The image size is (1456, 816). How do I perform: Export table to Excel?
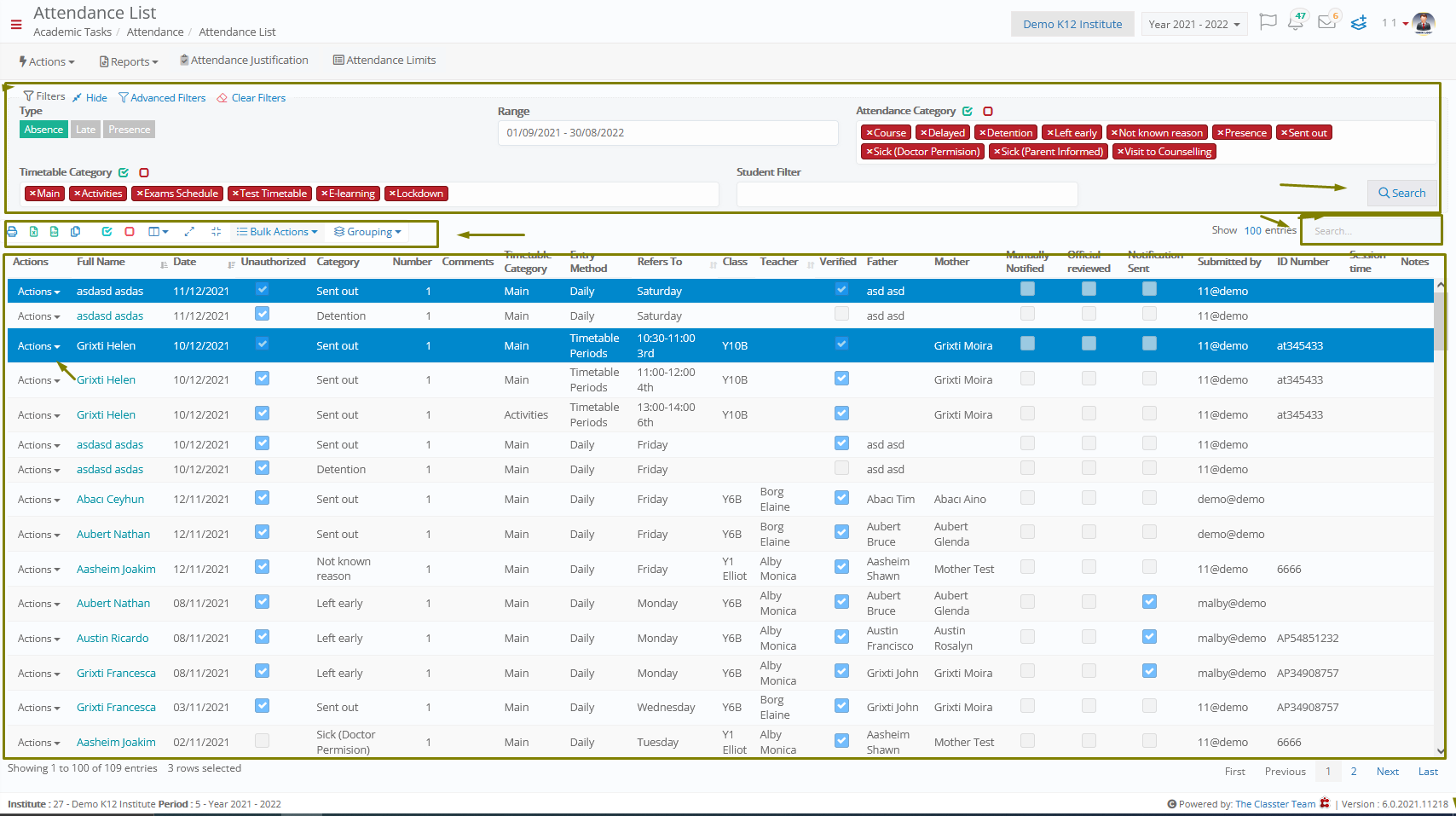point(33,232)
